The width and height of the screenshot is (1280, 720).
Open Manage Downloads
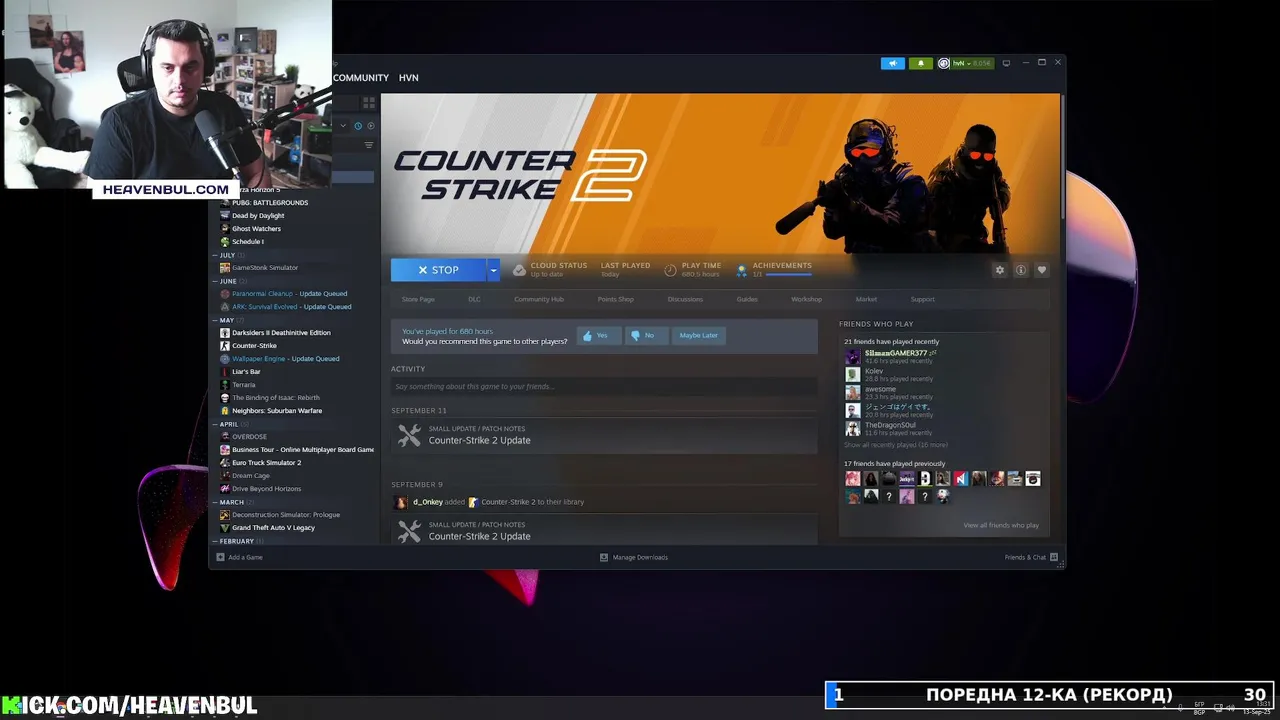coord(634,557)
